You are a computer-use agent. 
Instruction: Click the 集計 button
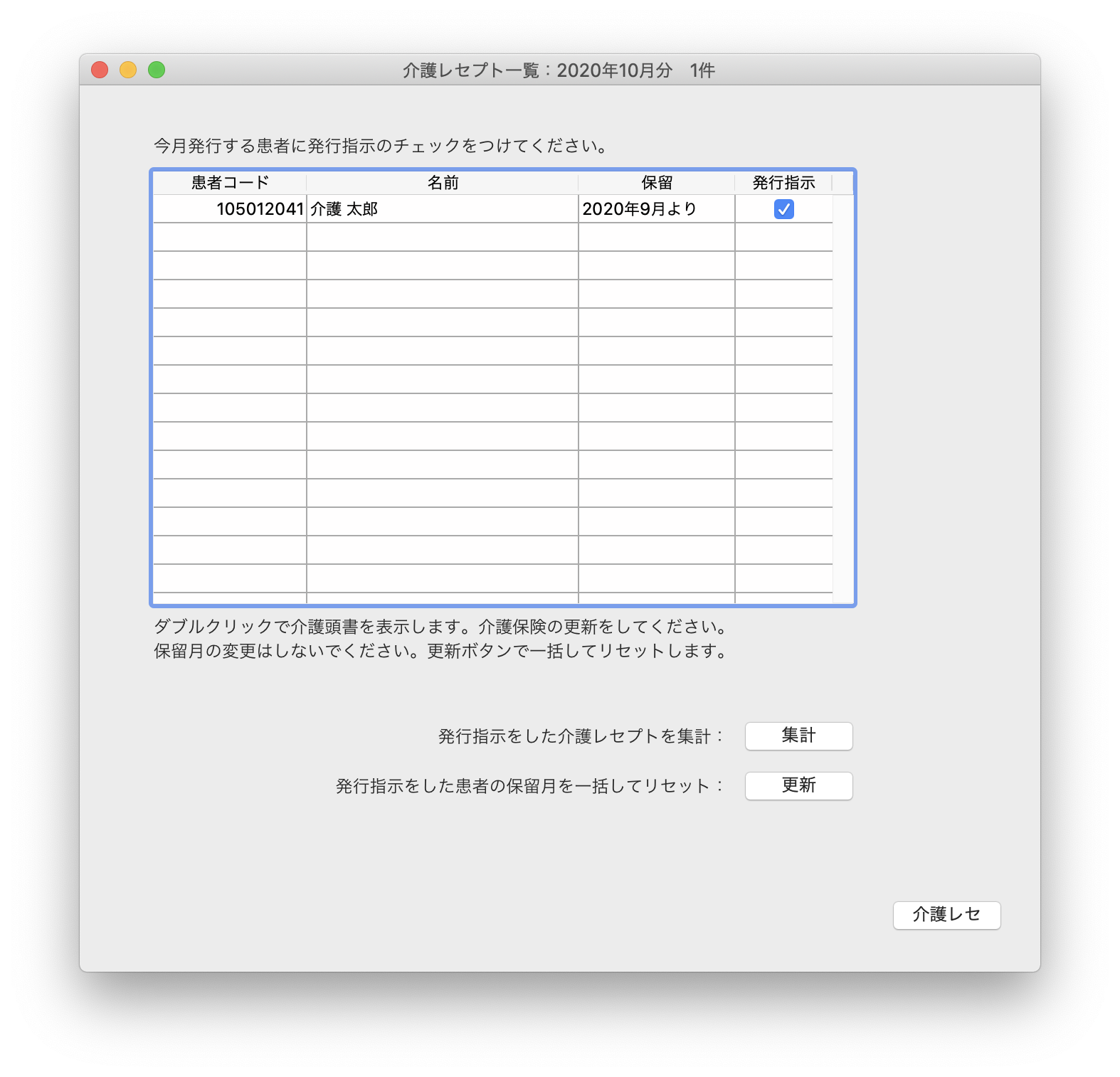coord(798,736)
